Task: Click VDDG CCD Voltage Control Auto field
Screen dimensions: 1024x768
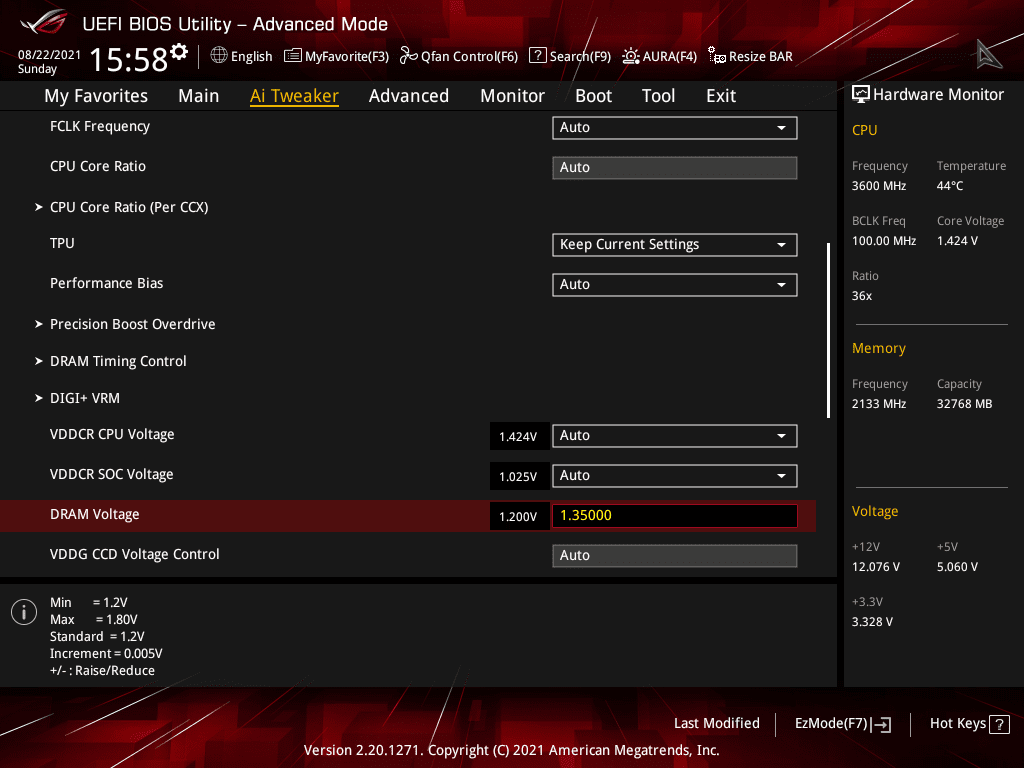Action: click(x=675, y=555)
